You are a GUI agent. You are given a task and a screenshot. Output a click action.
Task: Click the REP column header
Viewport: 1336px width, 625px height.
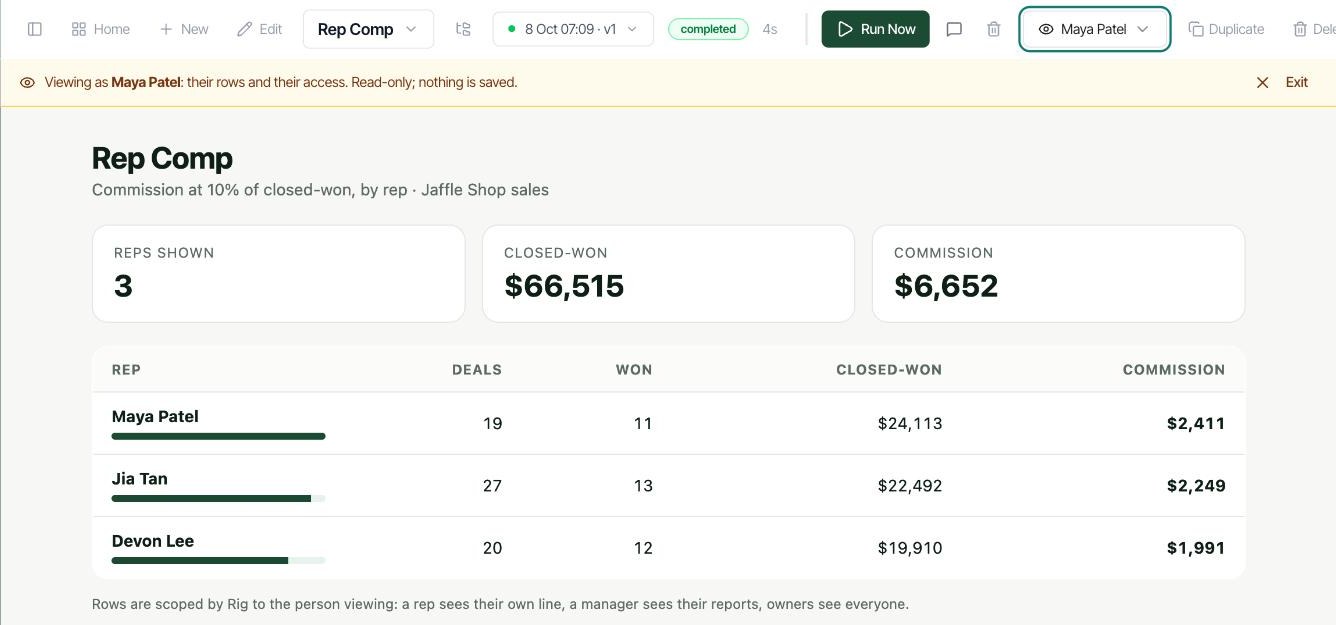pyautogui.click(x=126, y=370)
